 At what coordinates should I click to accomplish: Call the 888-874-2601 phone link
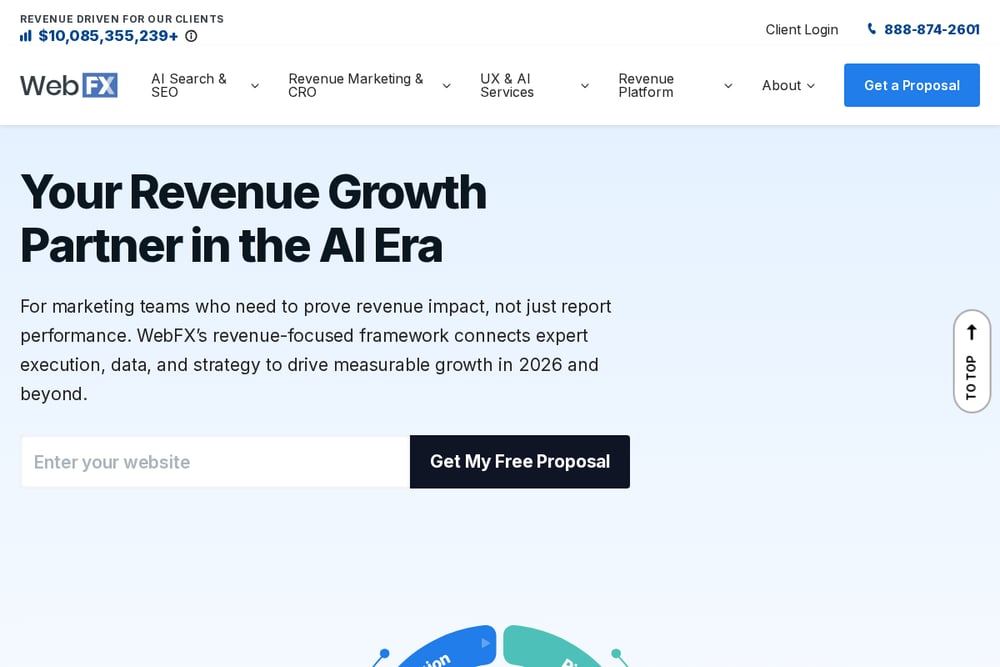click(931, 29)
